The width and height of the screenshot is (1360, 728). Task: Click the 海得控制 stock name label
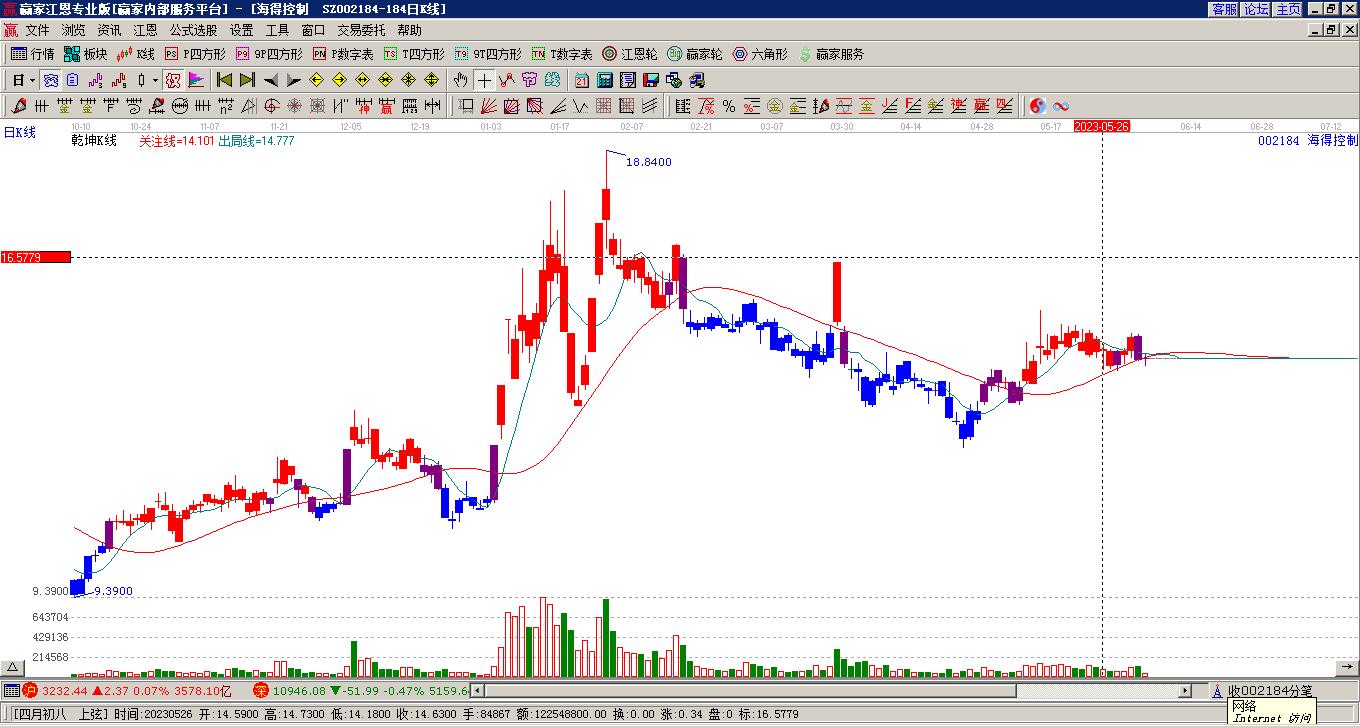(1333, 141)
